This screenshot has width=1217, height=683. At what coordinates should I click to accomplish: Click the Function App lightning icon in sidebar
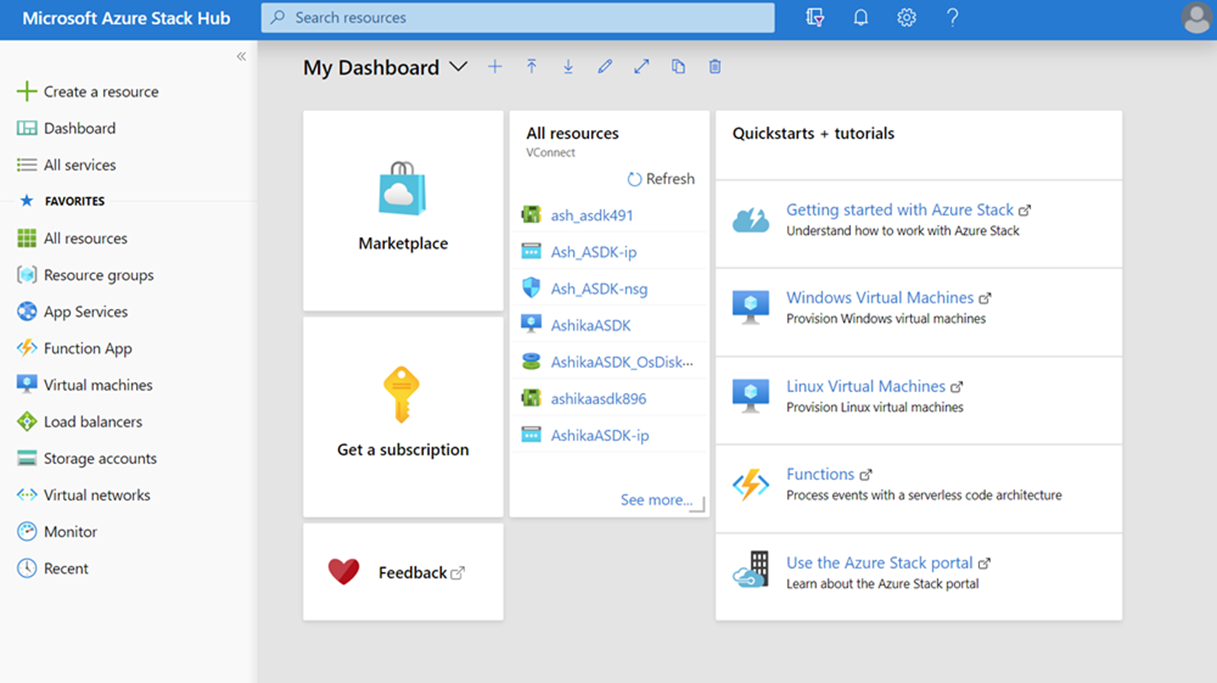click(27, 348)
